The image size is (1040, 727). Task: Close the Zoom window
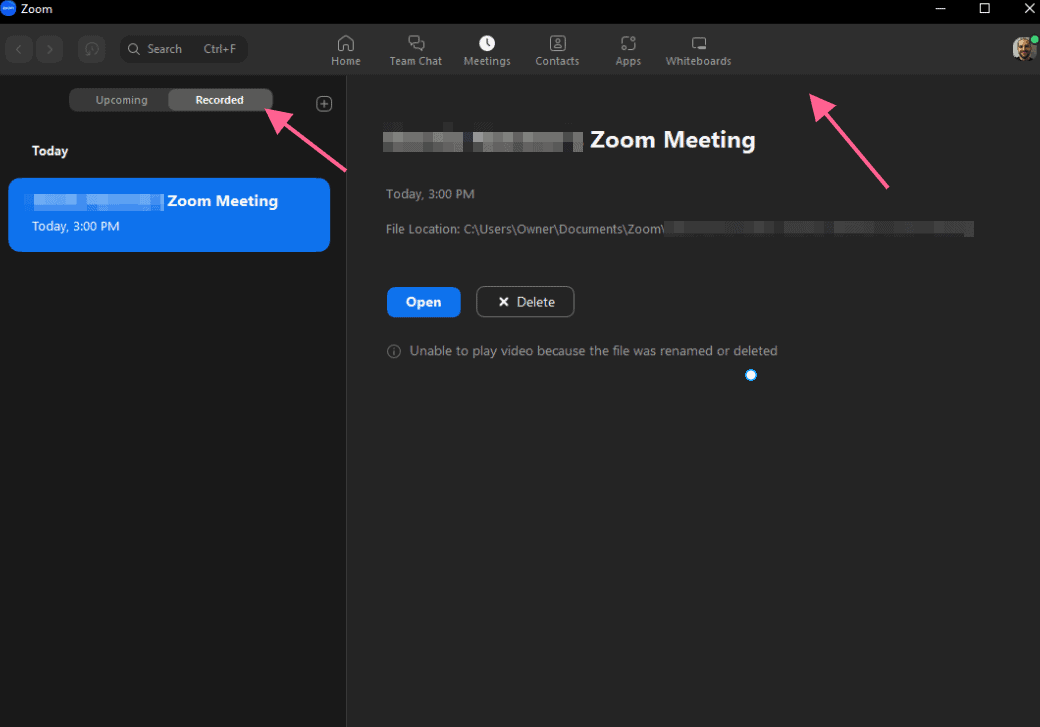pos(1029,9)
